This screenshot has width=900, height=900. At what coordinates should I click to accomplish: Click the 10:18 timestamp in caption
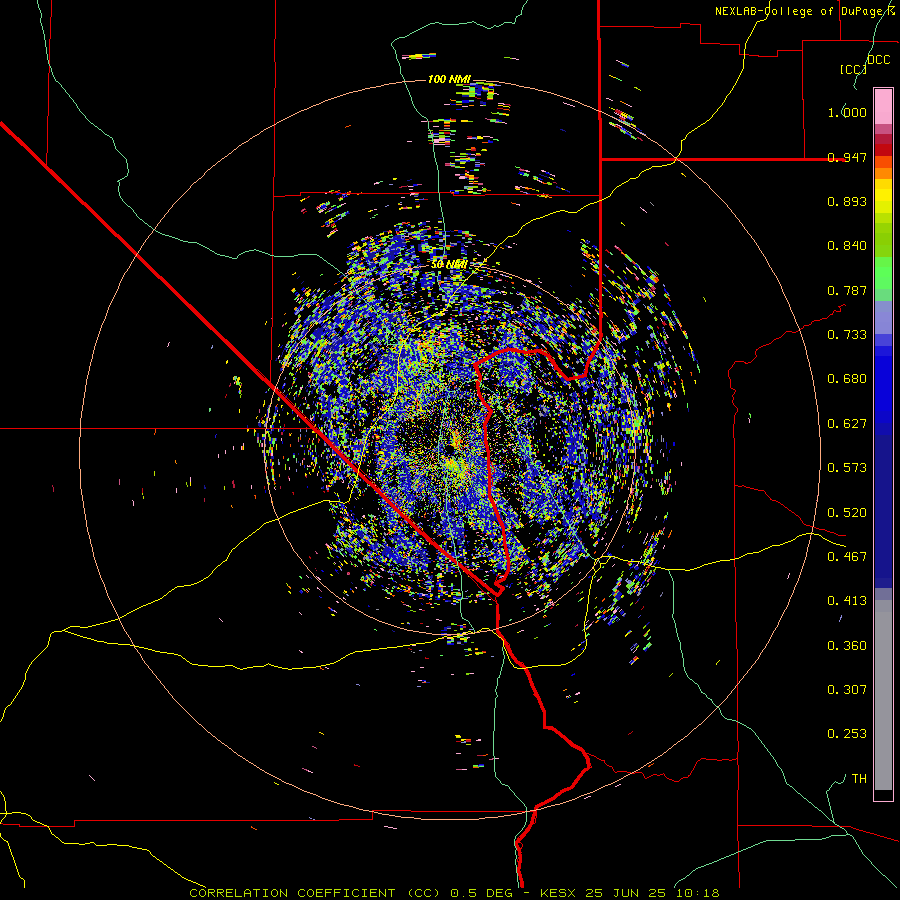(x=697, y=893)
